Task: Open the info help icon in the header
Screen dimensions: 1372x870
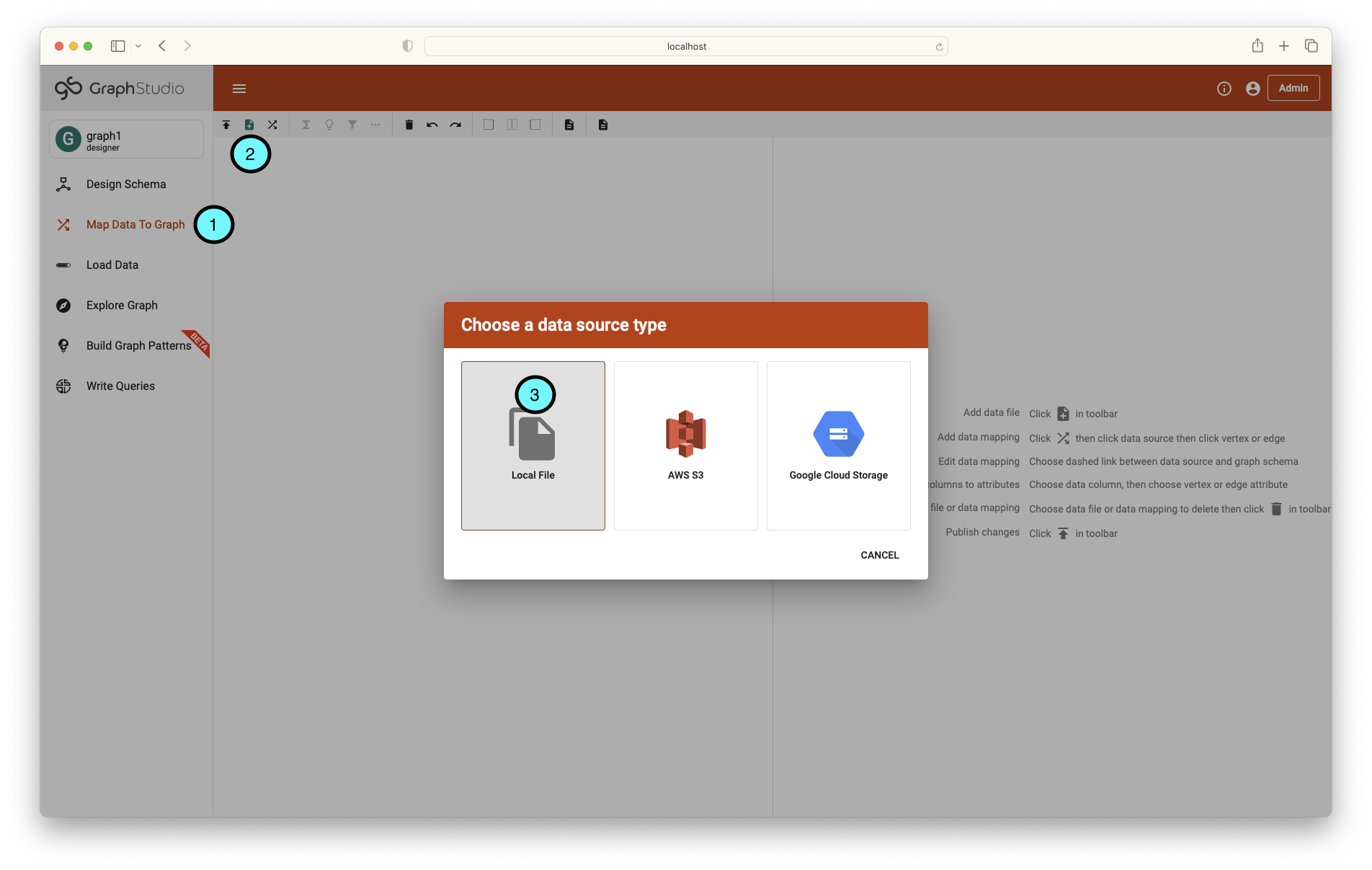Action: (1224, 89)
